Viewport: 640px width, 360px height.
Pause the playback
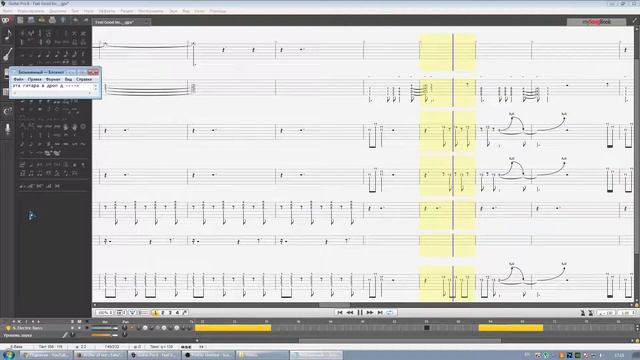360,313
